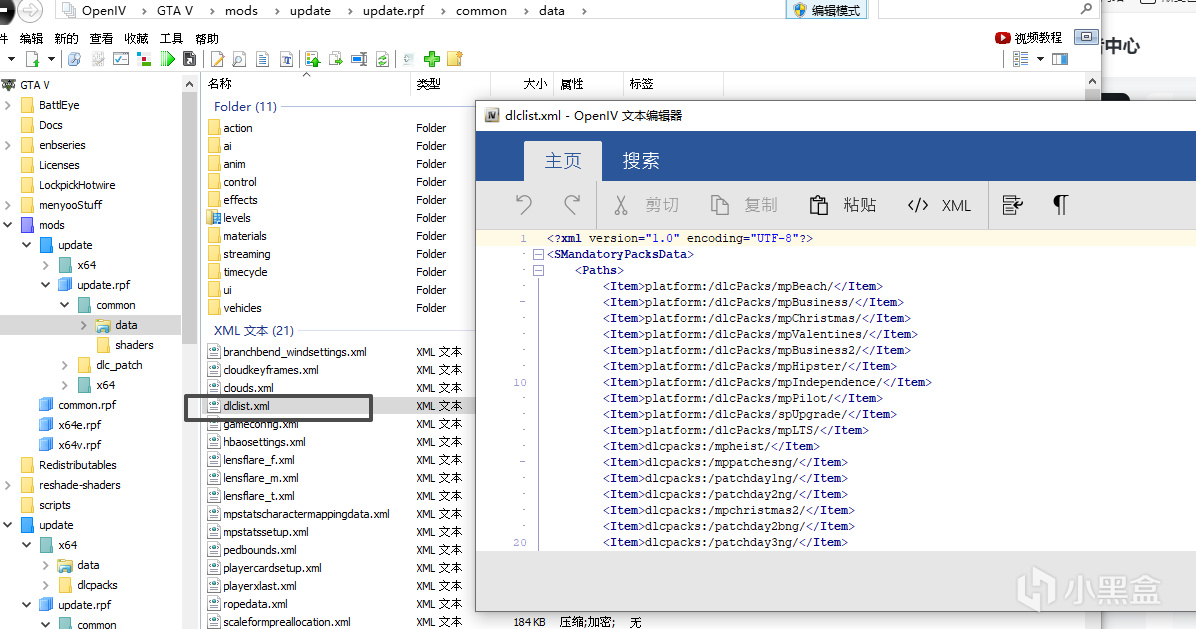The height and width of the screenshot is (629, 1196).
Task: Click the 复制 copy button
Action: [744, 204]
